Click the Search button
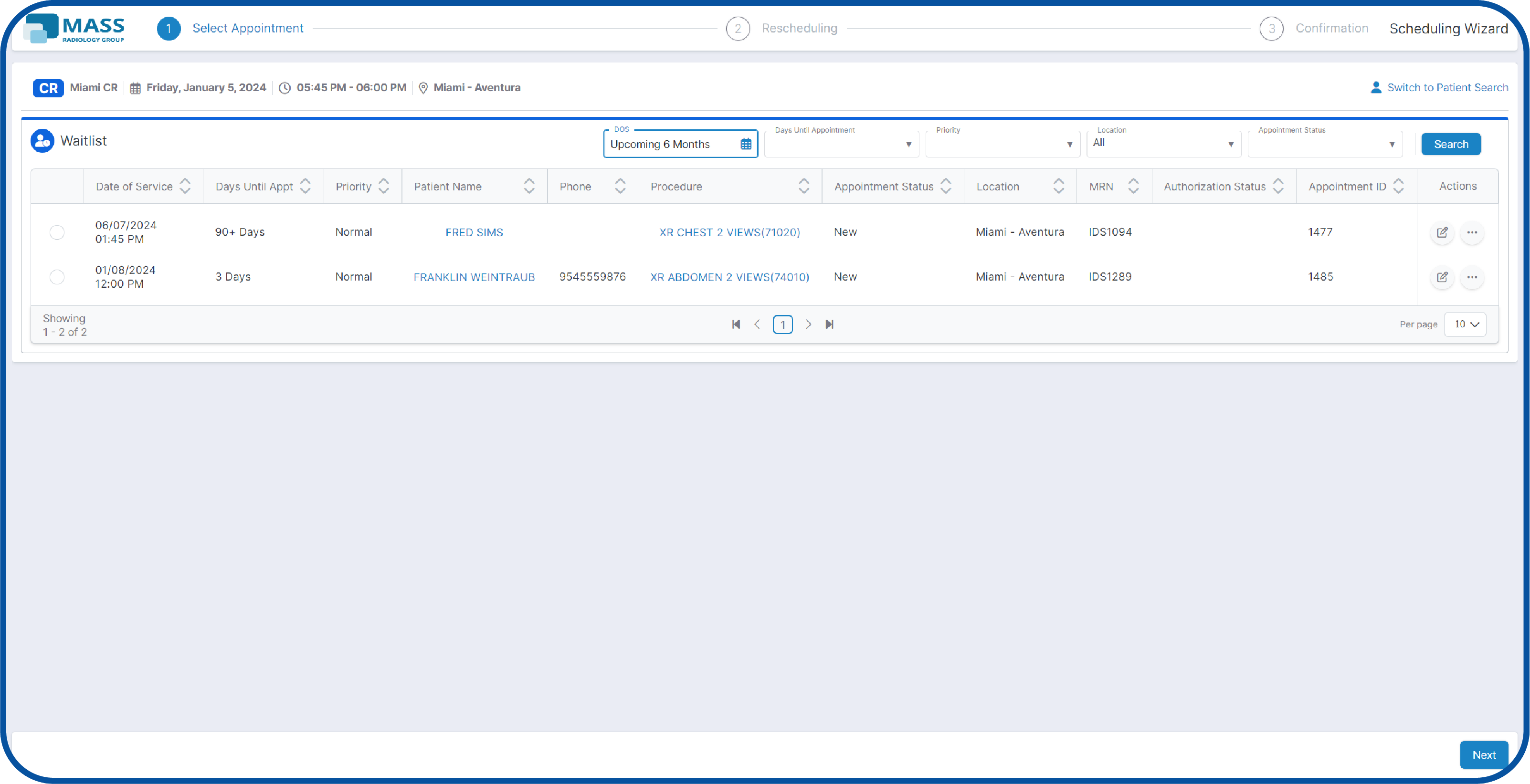Image resolution: width=1530 pixels, height=784 pixels. click(1451, 144)
